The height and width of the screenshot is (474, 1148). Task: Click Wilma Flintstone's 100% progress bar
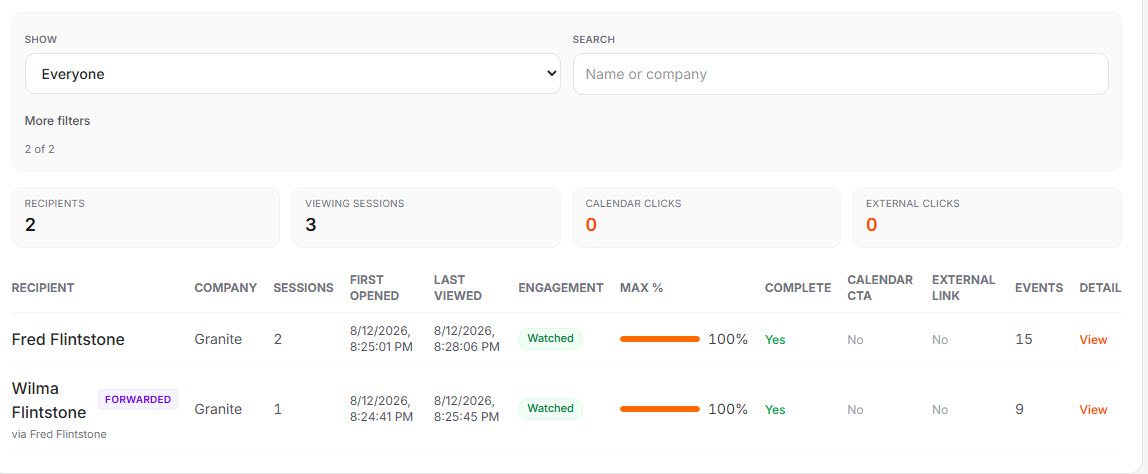pyautogui.click(x=660, y=409)
